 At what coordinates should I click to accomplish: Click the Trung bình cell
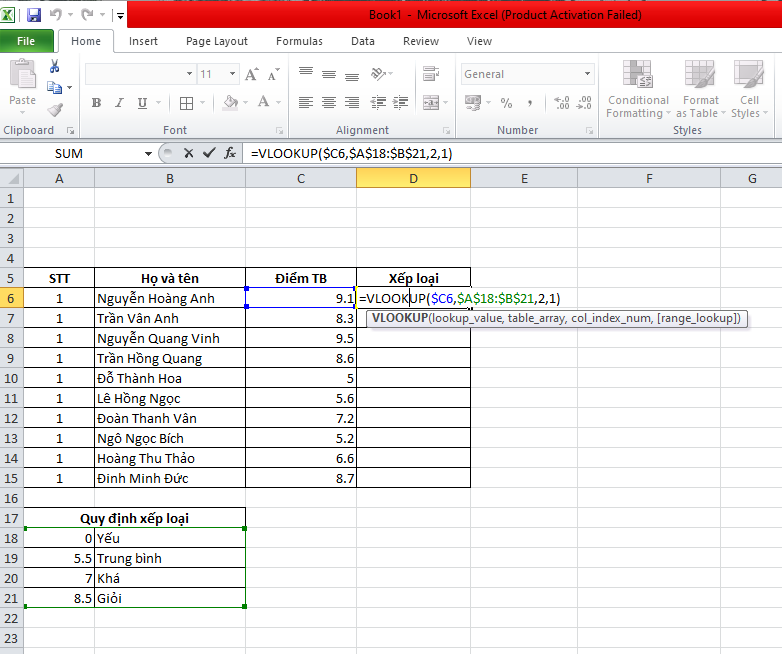[x=170, y=558]
